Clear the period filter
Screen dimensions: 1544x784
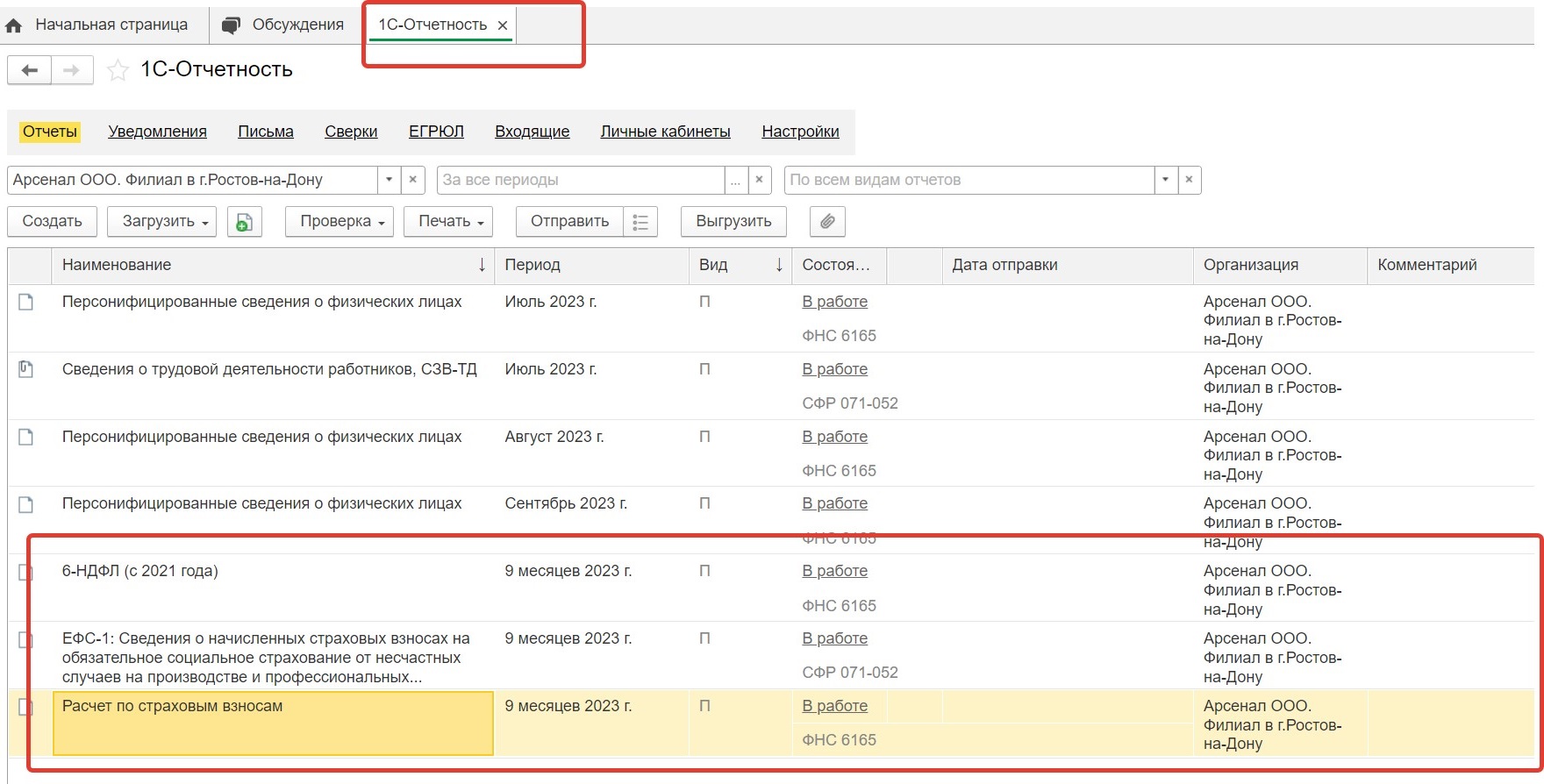(760, 180)
